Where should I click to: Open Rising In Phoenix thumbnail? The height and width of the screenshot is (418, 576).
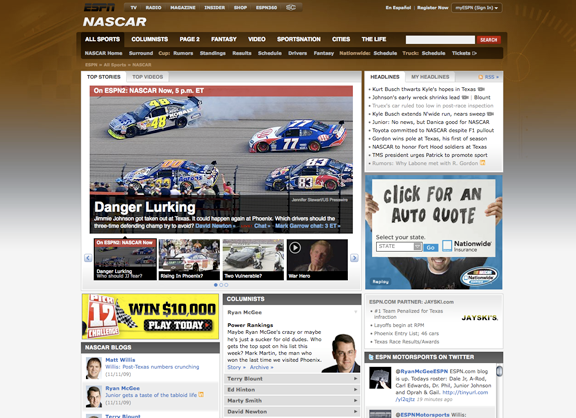tap(189, 260)
